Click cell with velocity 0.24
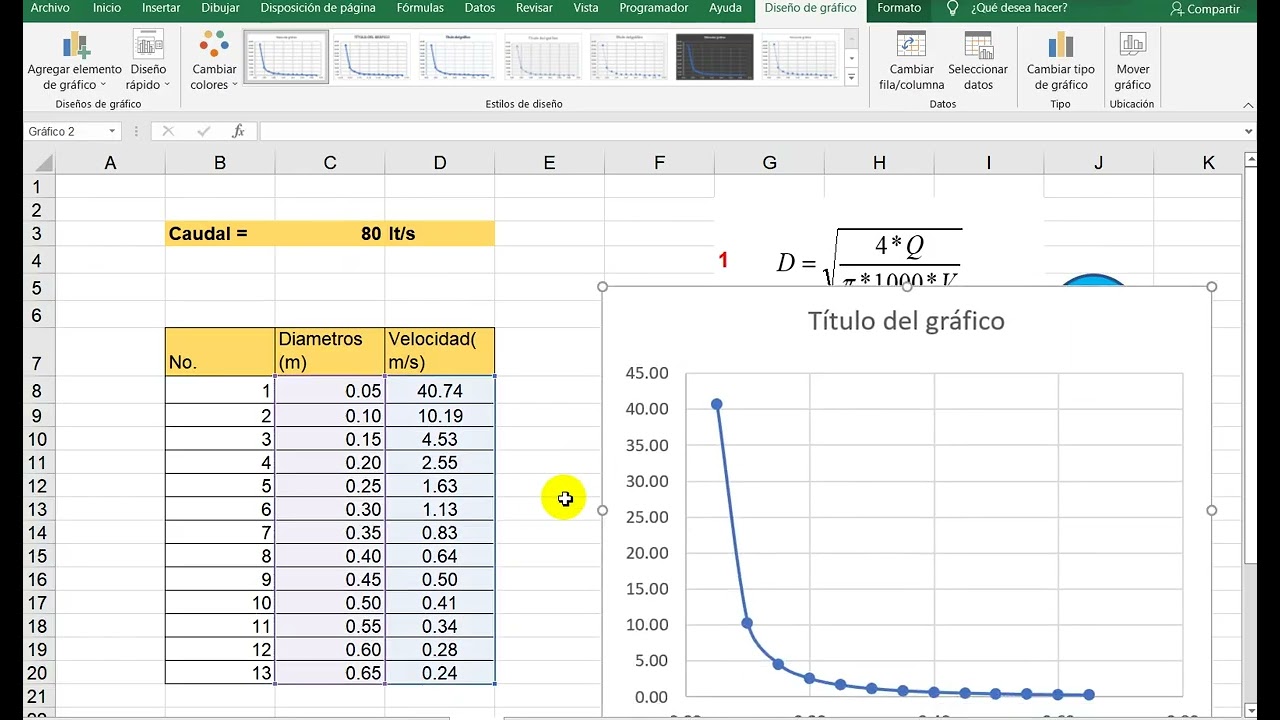The image size is (1280, 720). point(440,673)
